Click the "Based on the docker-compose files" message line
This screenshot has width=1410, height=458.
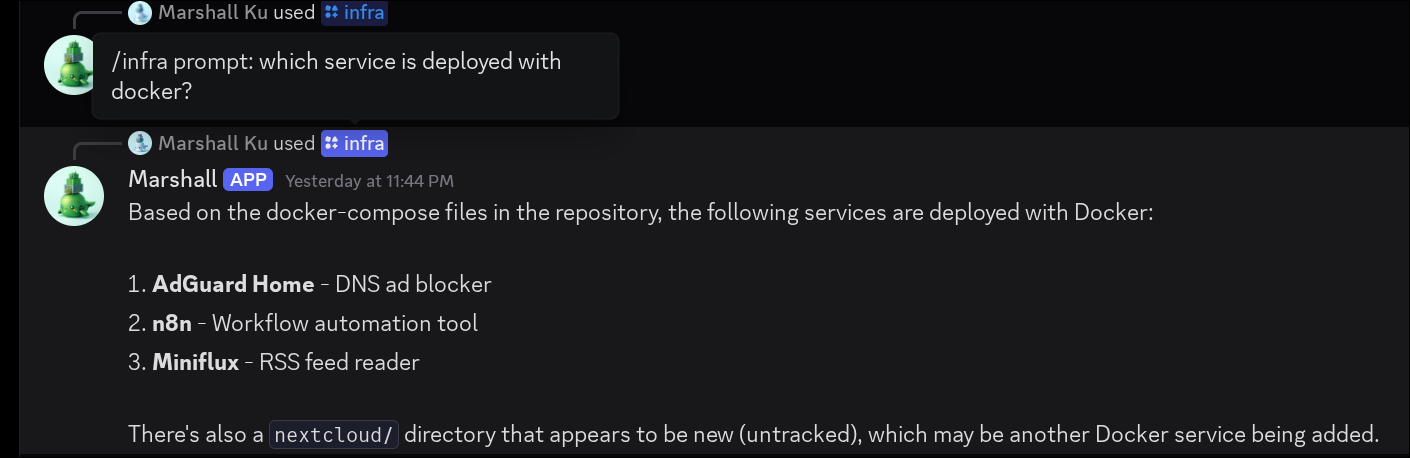pos(640,214)
